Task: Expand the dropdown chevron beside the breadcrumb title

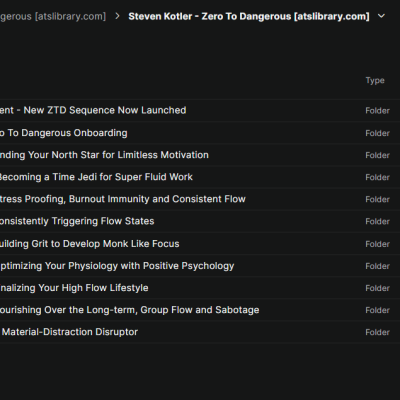Action: point(381,16)
